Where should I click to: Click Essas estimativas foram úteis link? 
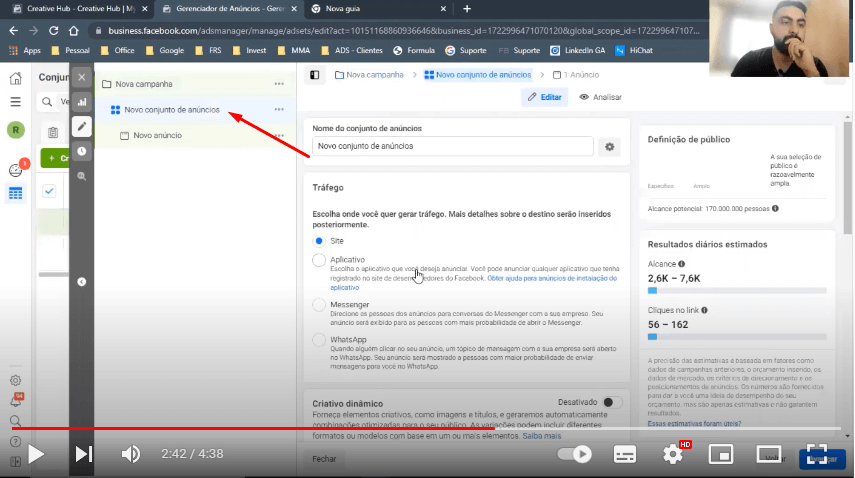point(694,423)
